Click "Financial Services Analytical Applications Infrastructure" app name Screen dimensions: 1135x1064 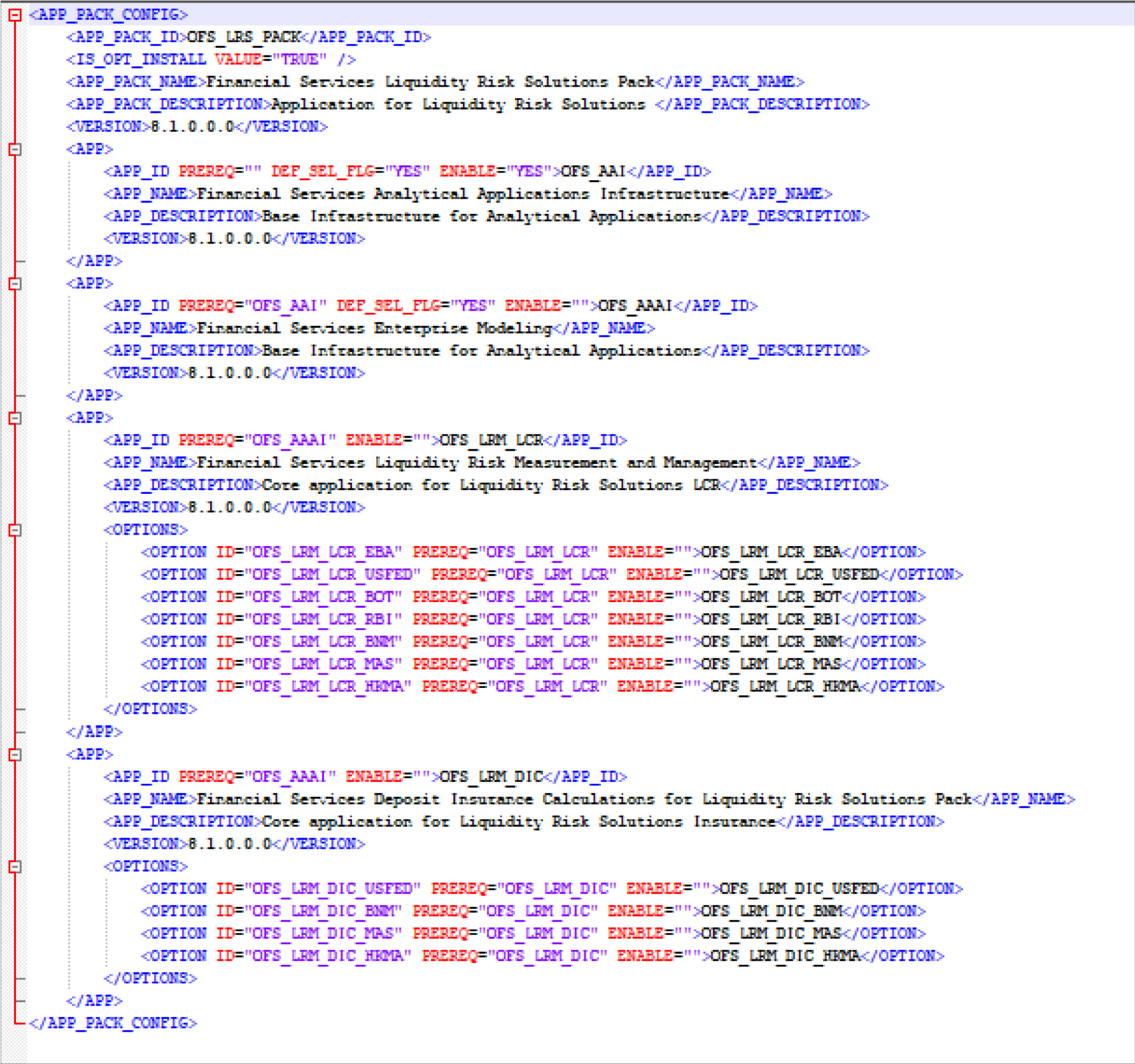pyautogui.click(x=463, y=194)
